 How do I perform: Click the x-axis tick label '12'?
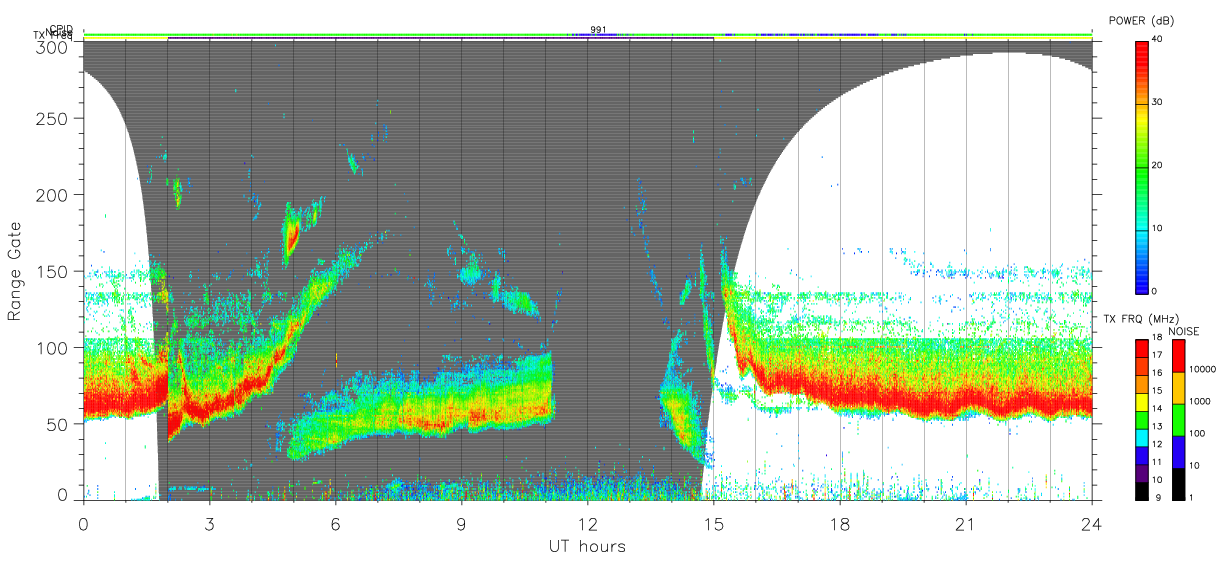tap(588, 524)
